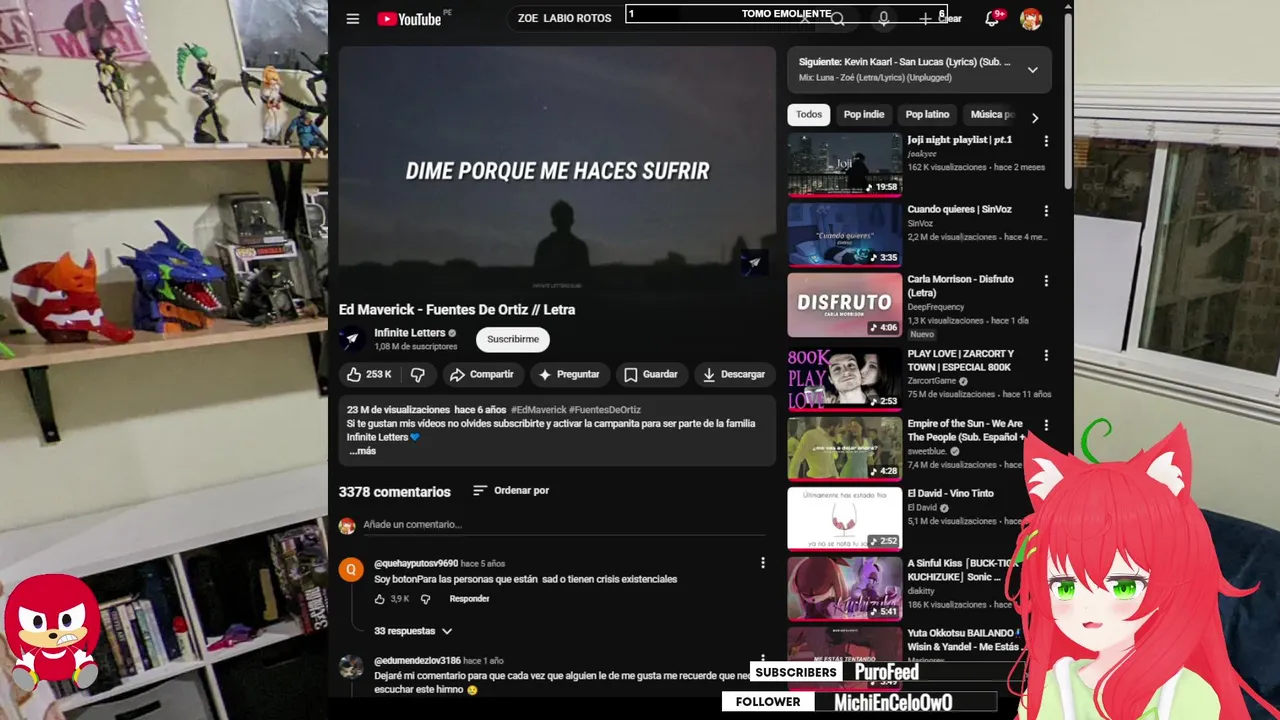Open options for Joji night playlist

[1046, 141]
